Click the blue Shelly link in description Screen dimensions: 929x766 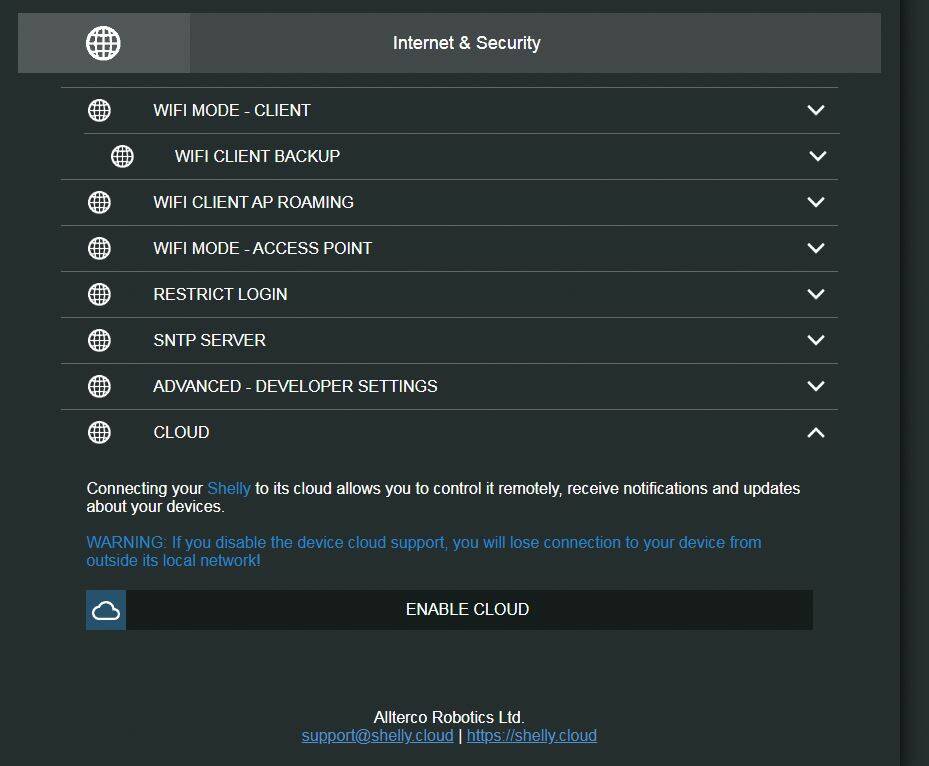[229, 489]
